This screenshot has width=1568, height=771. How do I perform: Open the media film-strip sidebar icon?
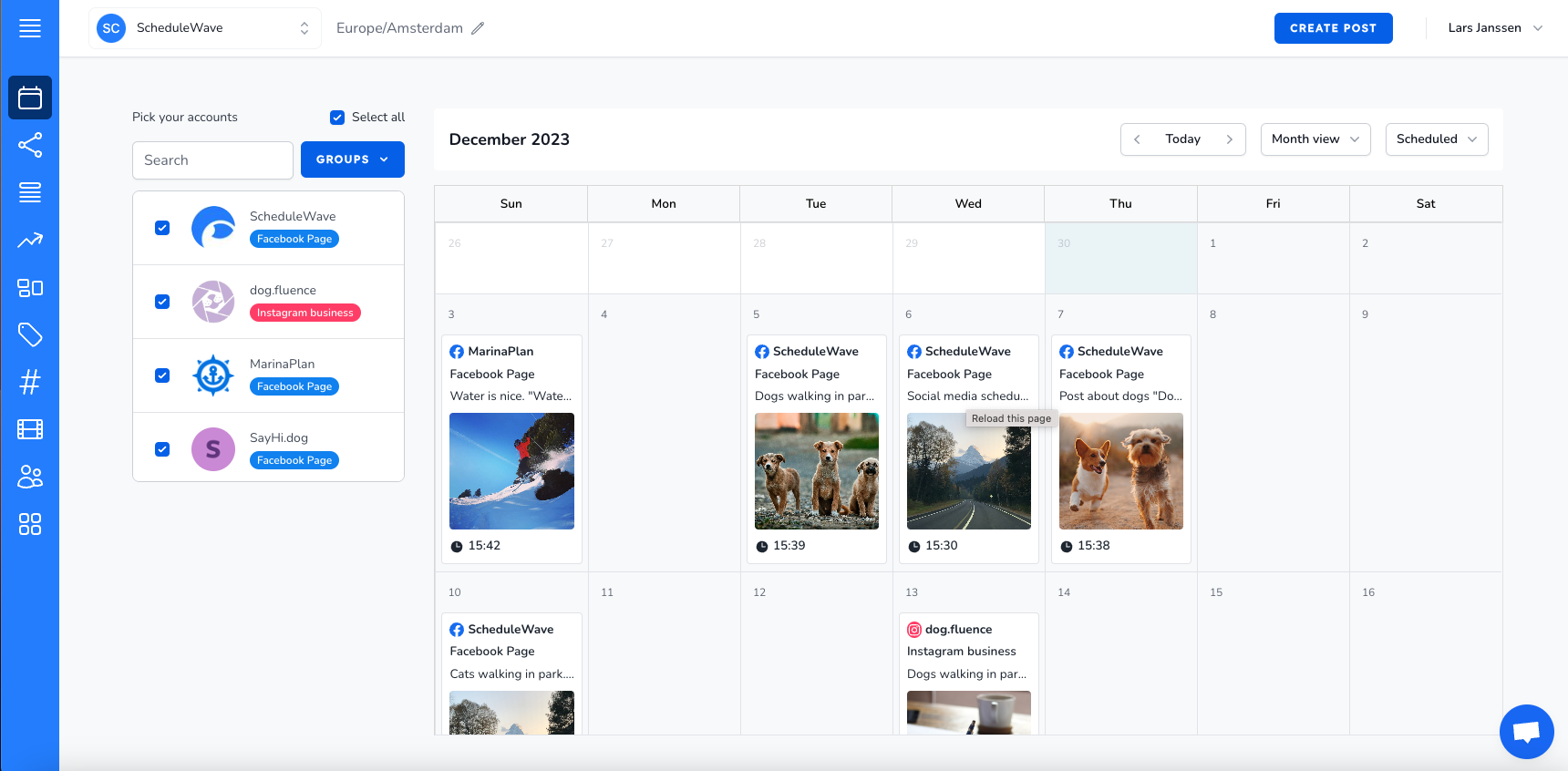point(30,429)
